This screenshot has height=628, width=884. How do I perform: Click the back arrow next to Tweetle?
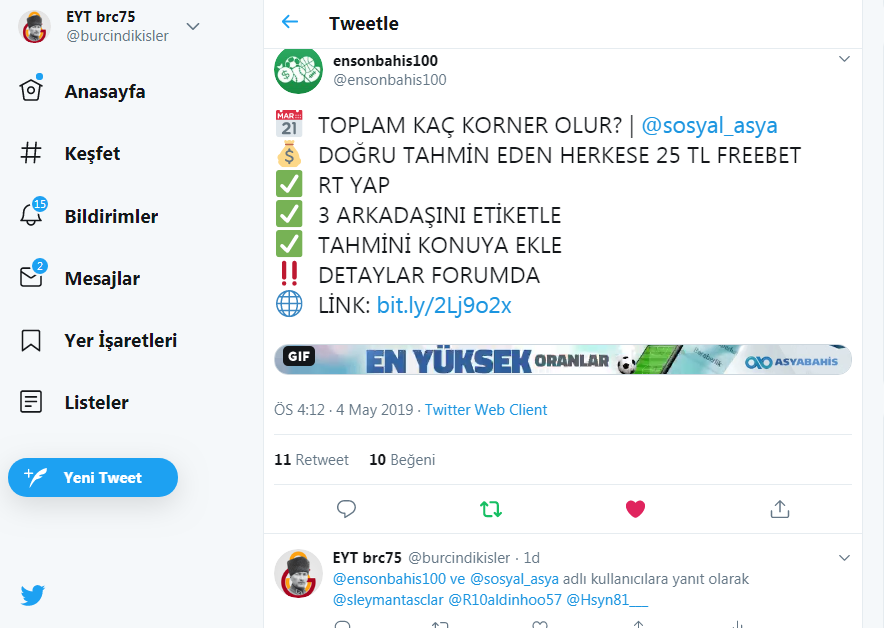click(290, 22)
